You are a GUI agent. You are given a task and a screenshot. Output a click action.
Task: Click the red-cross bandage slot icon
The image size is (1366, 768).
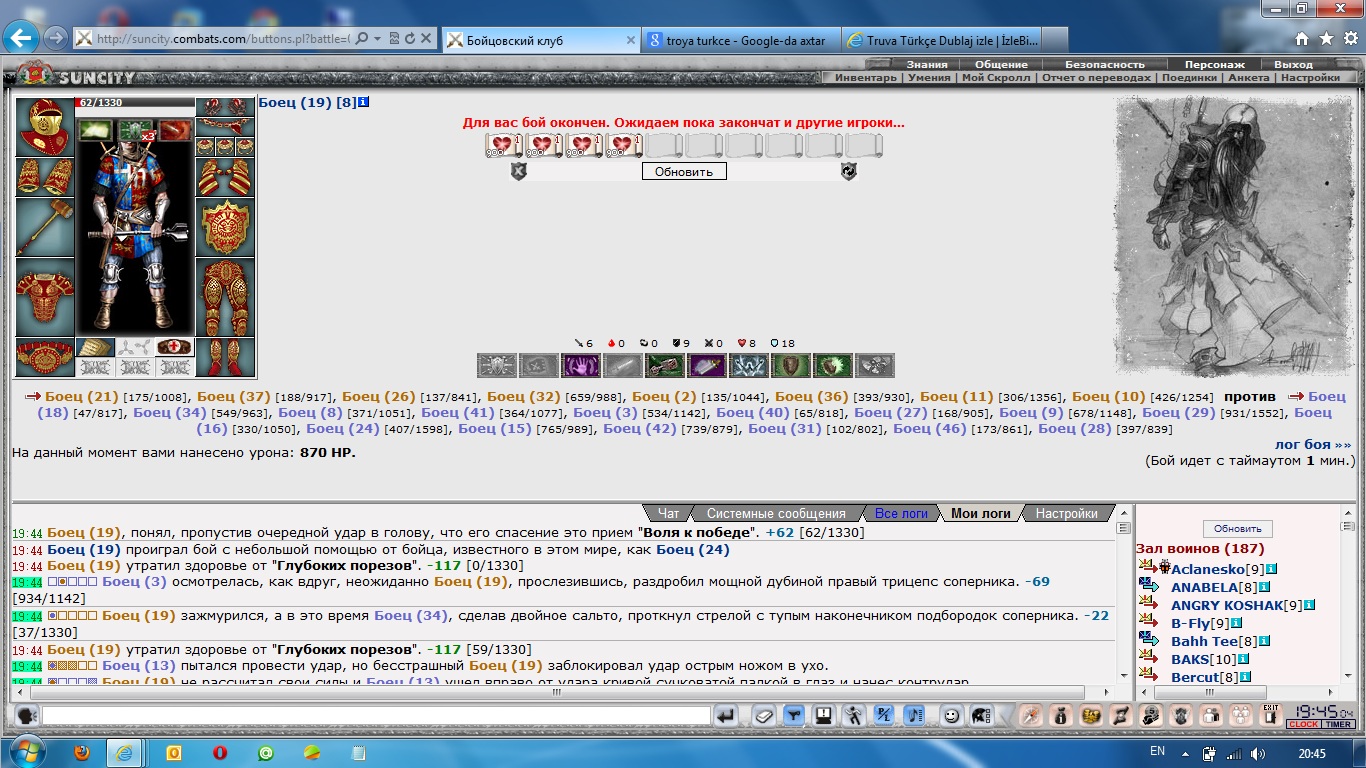coord(175,347)
